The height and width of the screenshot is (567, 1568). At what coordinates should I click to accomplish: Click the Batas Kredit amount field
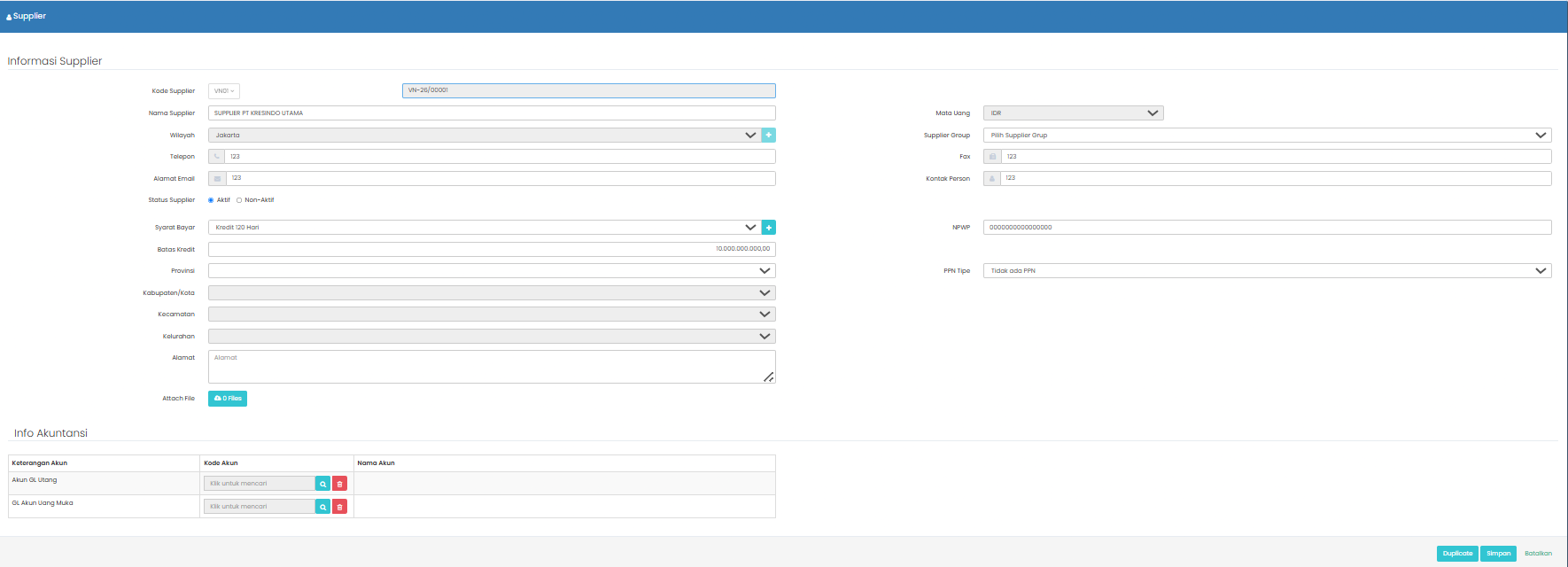[x=492, y=249]
